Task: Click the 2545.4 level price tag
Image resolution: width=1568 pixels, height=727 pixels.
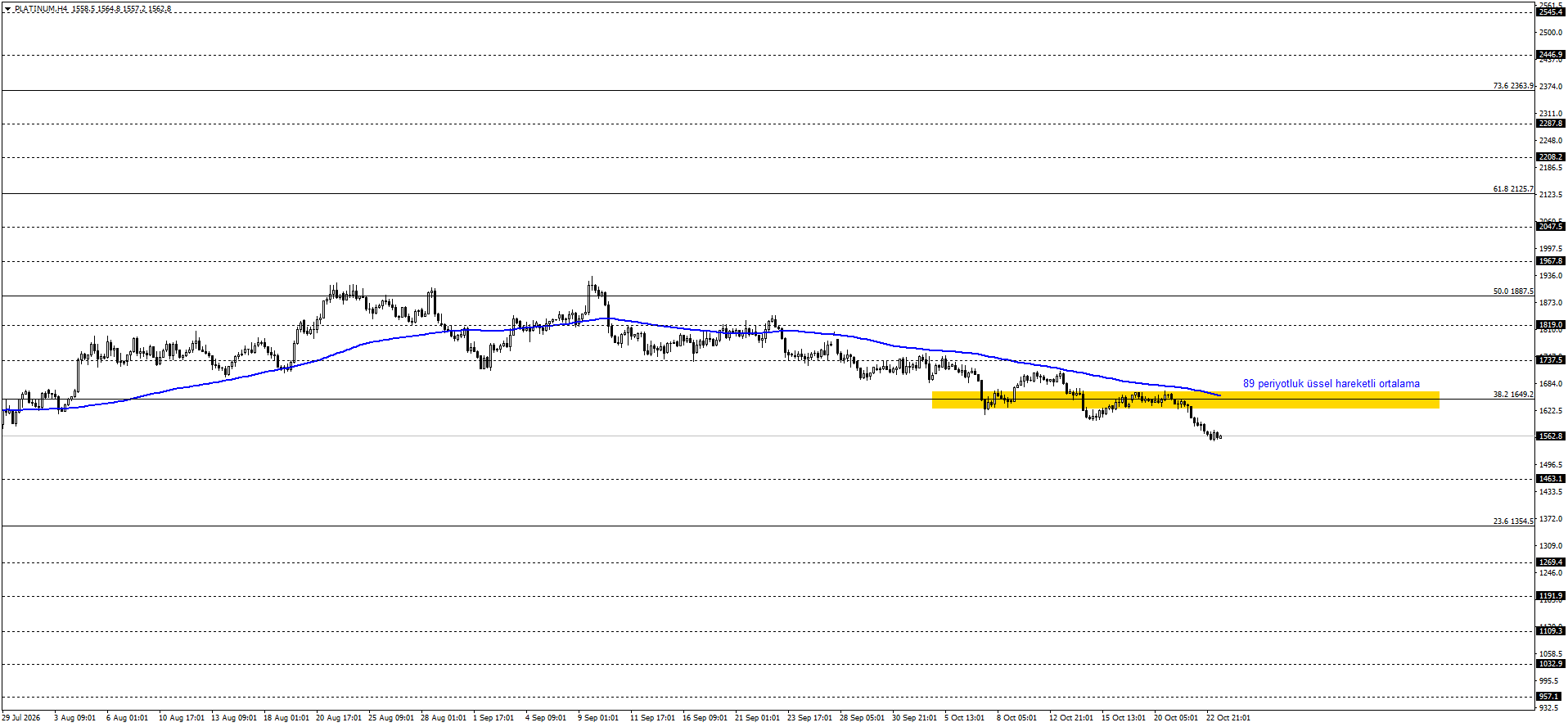Action: (1551, 12)
